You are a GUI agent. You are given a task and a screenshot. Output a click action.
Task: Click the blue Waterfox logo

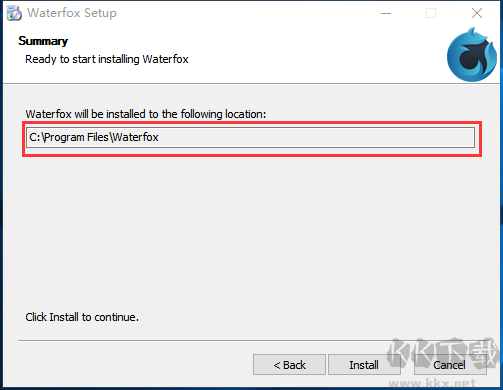pos(472,55)
